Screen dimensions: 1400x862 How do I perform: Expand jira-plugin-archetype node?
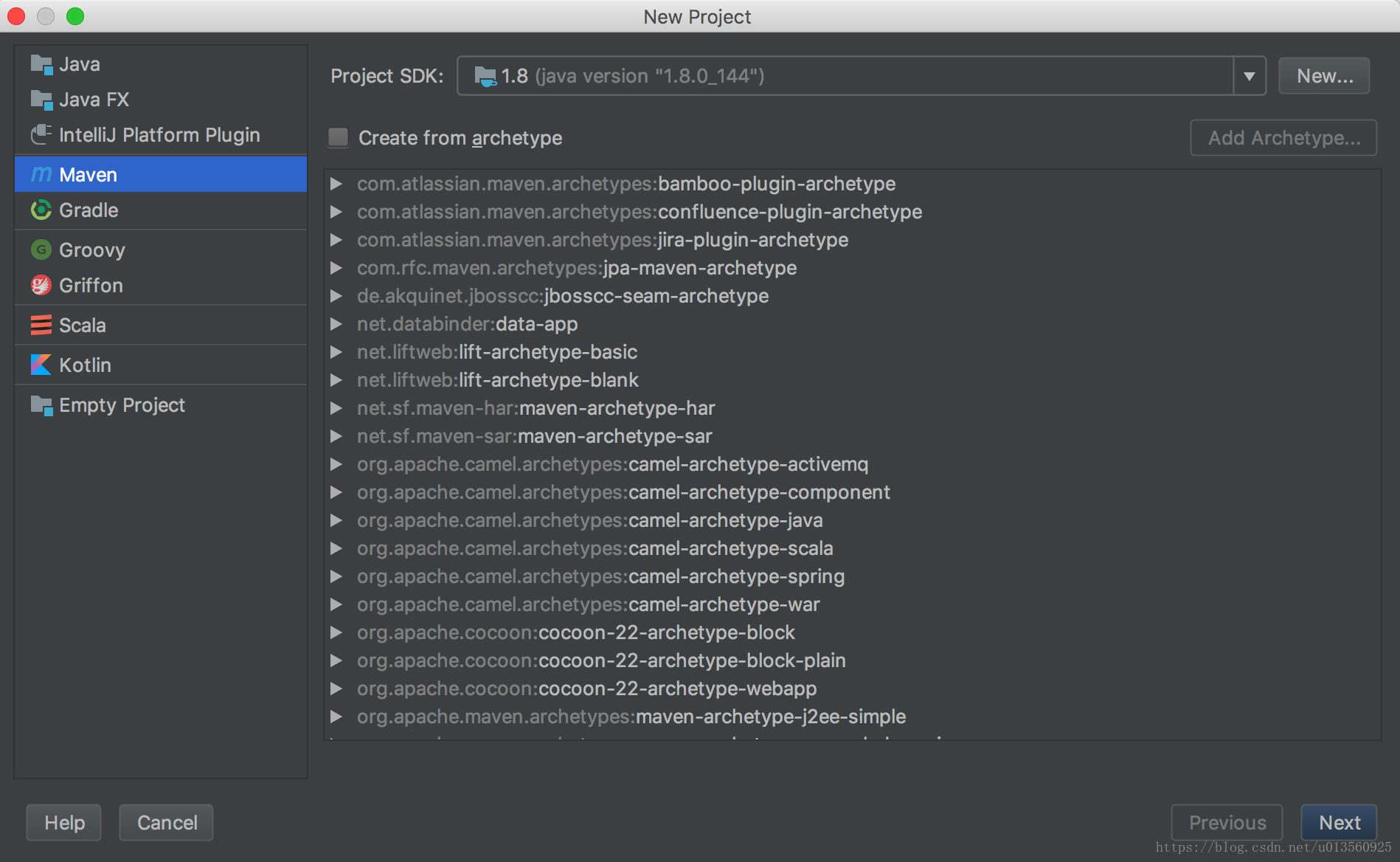(x=336, y=240)
